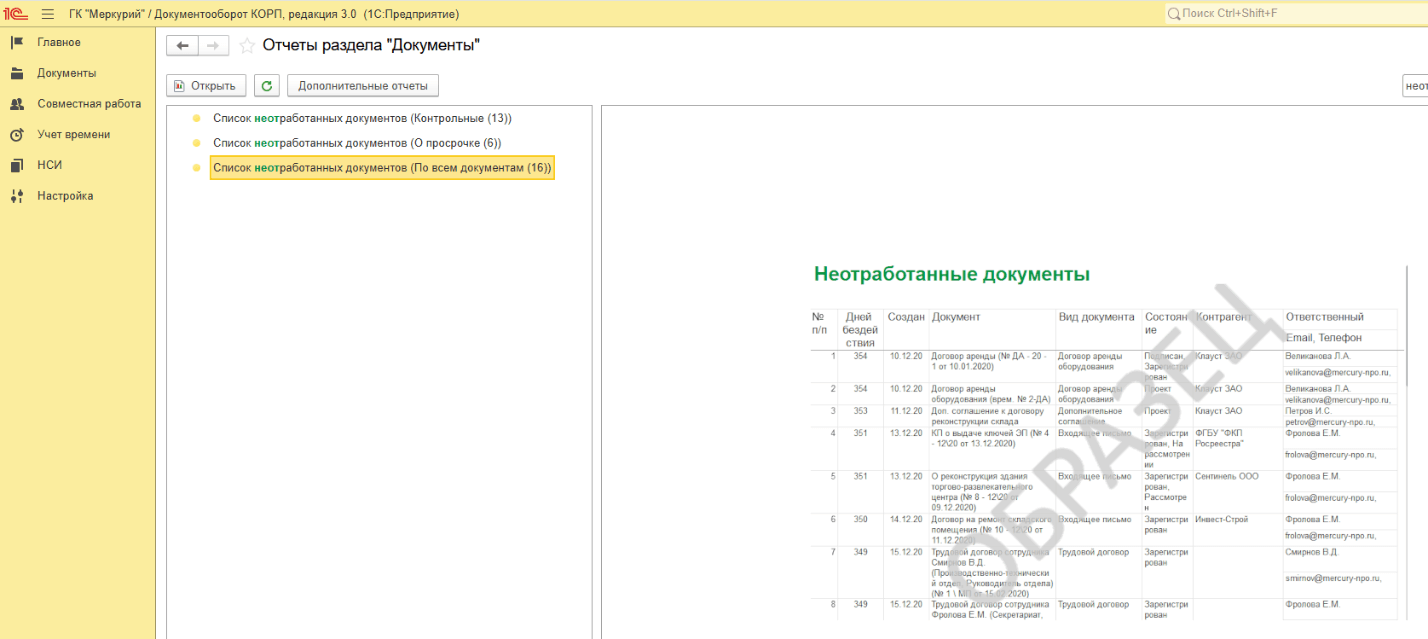The image size is (1428, 639).
Task: Click the folder icon beside Документы
Action: pyautogui.click(x=17, y=73)
